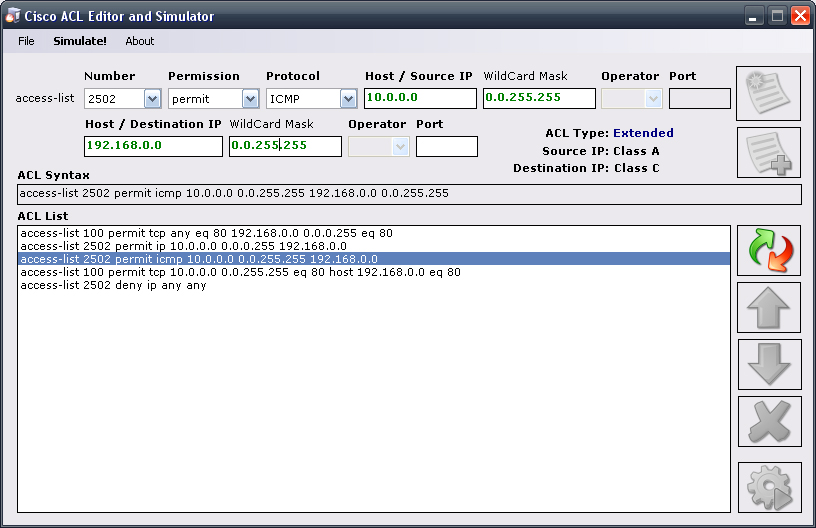Maximize the Cisco ACL Editor window
Image resolution: width=816 pixels, height=528 pixels.
777,16
